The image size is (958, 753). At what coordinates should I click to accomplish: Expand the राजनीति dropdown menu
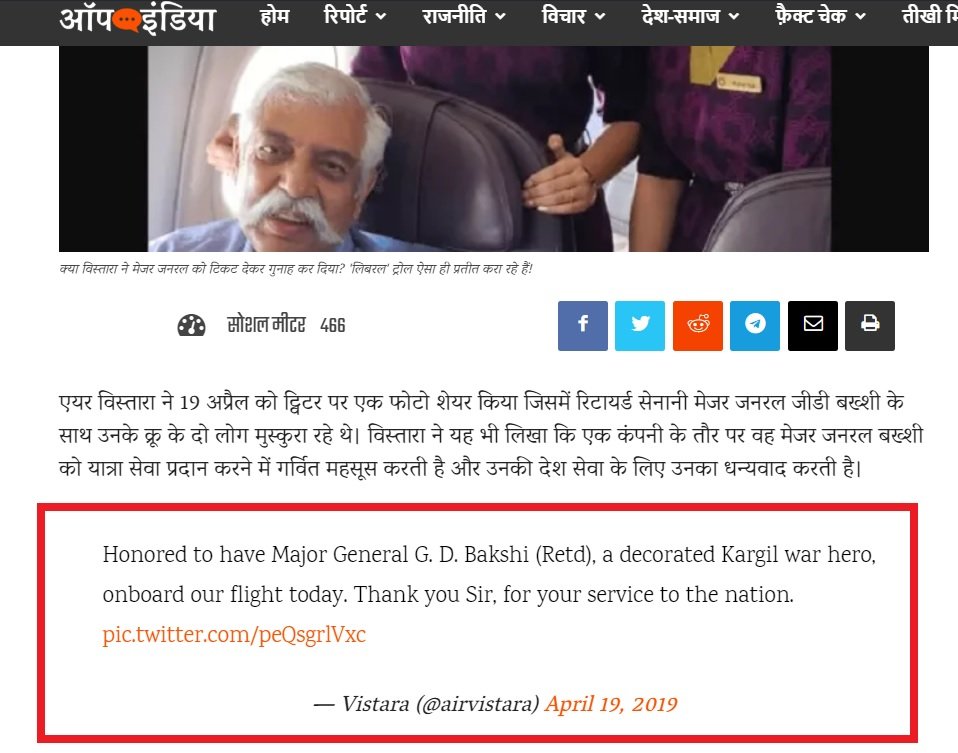(x=464, y=16)
